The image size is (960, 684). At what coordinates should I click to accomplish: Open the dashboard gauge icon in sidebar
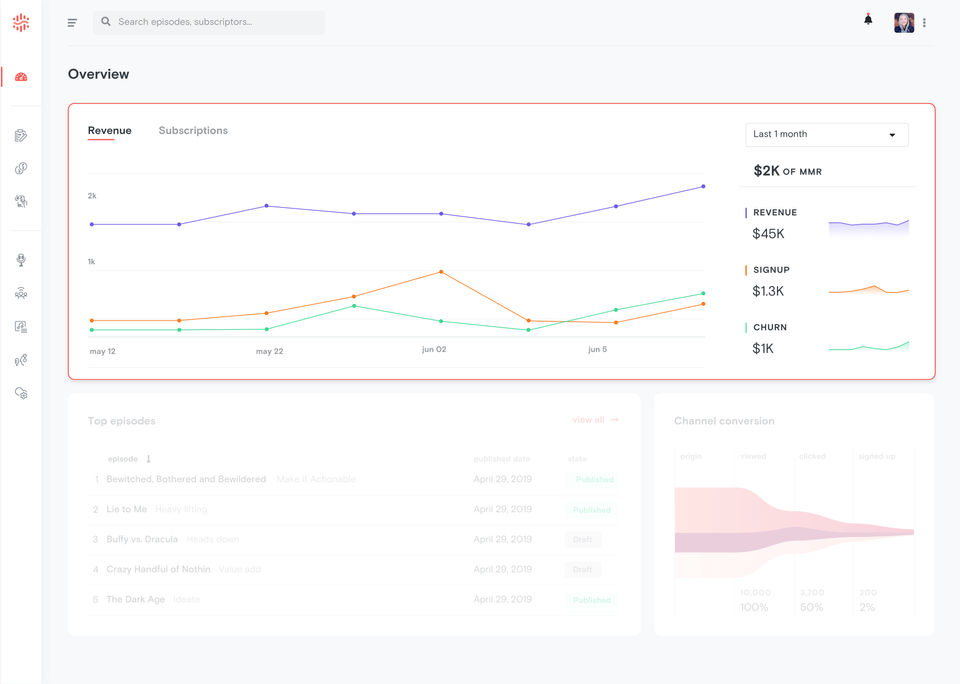[21, 77]
